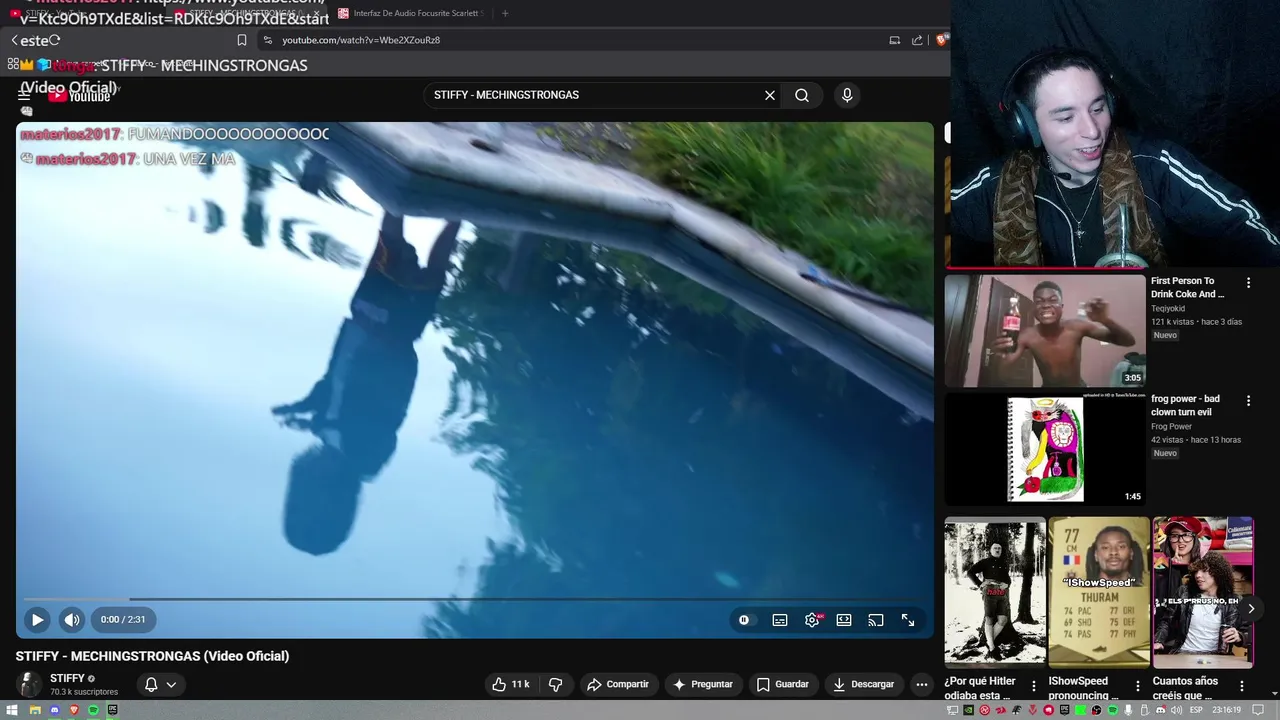Image resolution: width=1280 pixels, height=720 pixels.
Task: Open the STIFFY channel name link
Action: [x=67, y=678]
